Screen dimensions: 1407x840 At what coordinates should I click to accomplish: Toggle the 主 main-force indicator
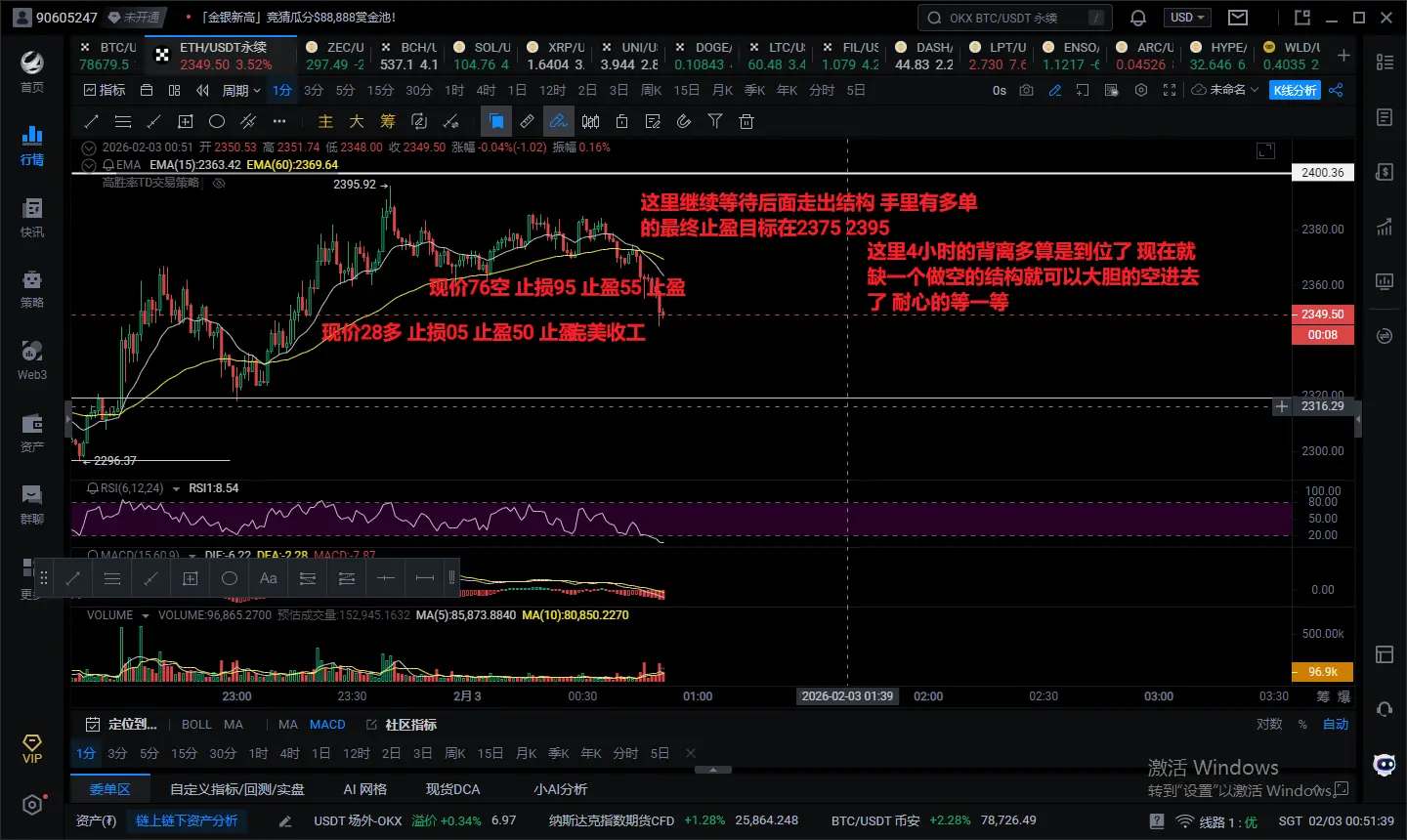[325, 121]
